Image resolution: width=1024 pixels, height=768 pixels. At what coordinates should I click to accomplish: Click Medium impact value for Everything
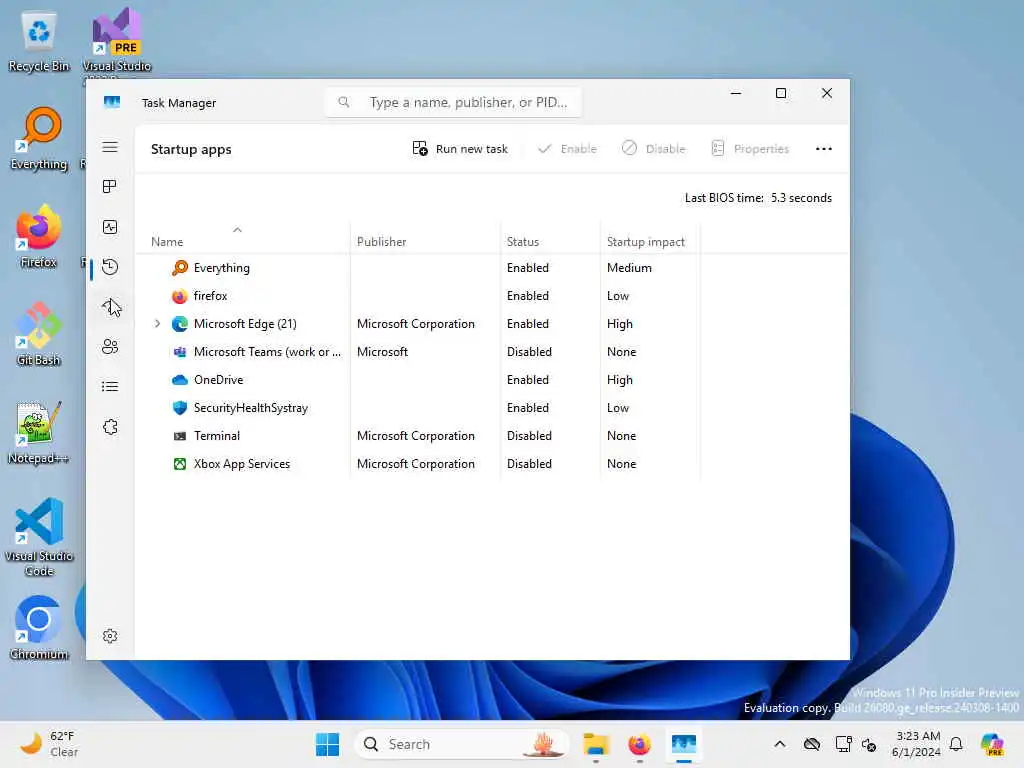(629, 268)
